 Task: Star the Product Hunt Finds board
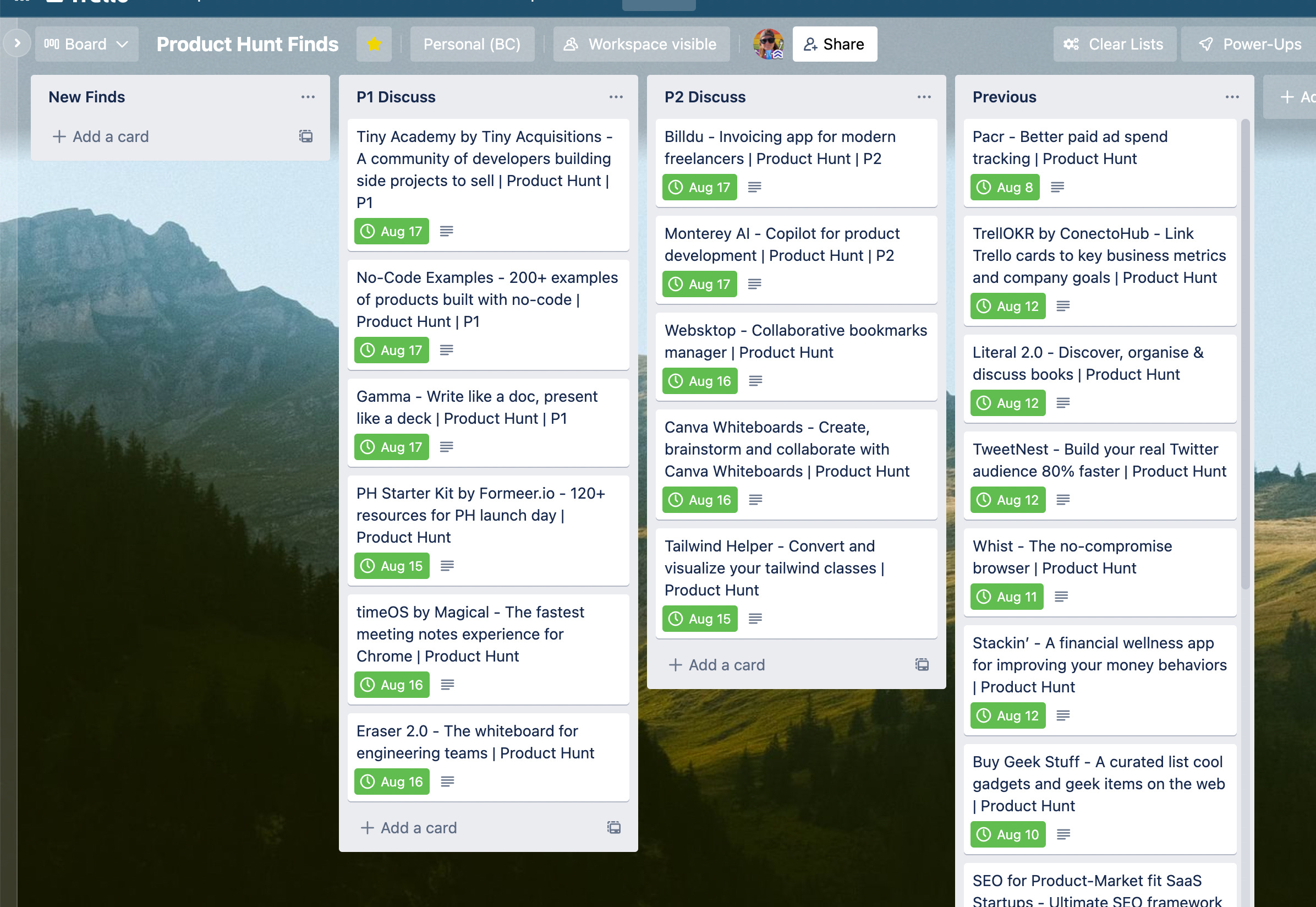(374, 44)
